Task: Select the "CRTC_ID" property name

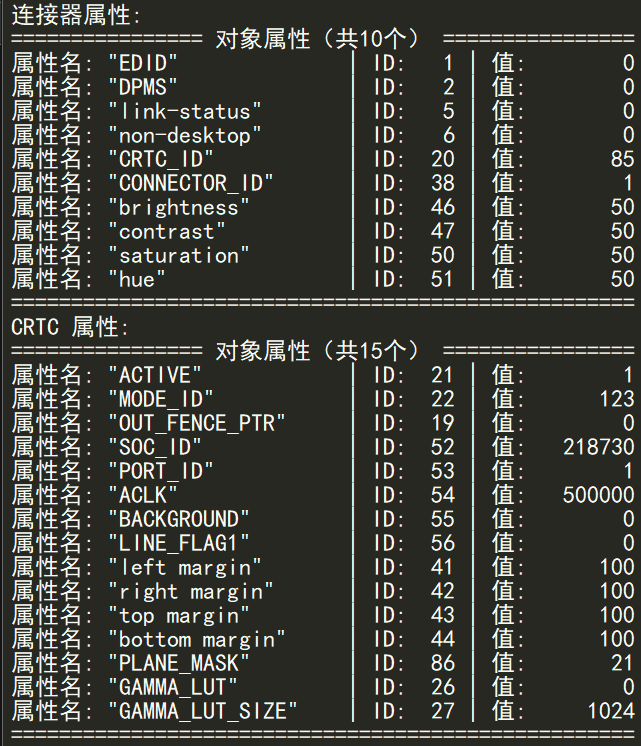Action: (161, 159)
